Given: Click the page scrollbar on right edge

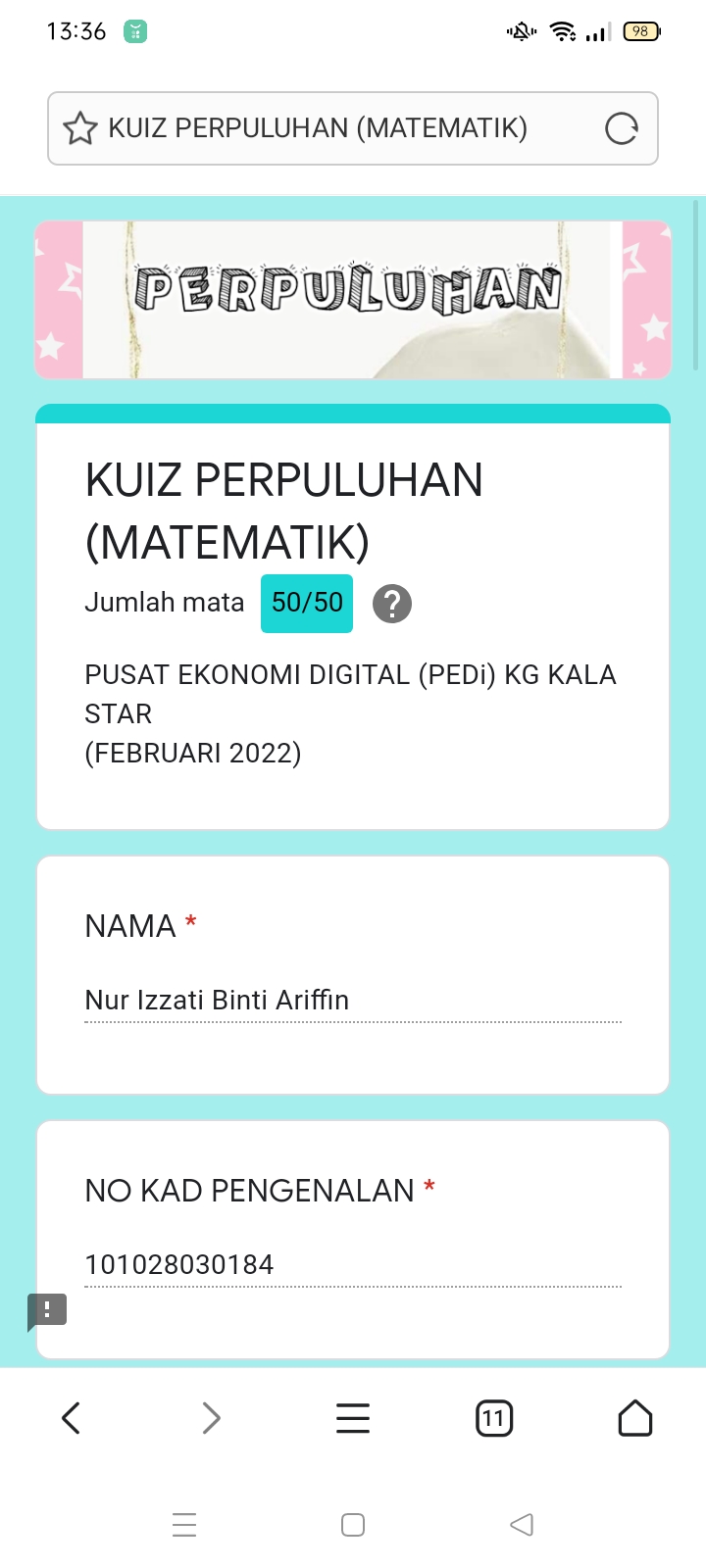Looking at the screenshot, I should tap(697, 284).
